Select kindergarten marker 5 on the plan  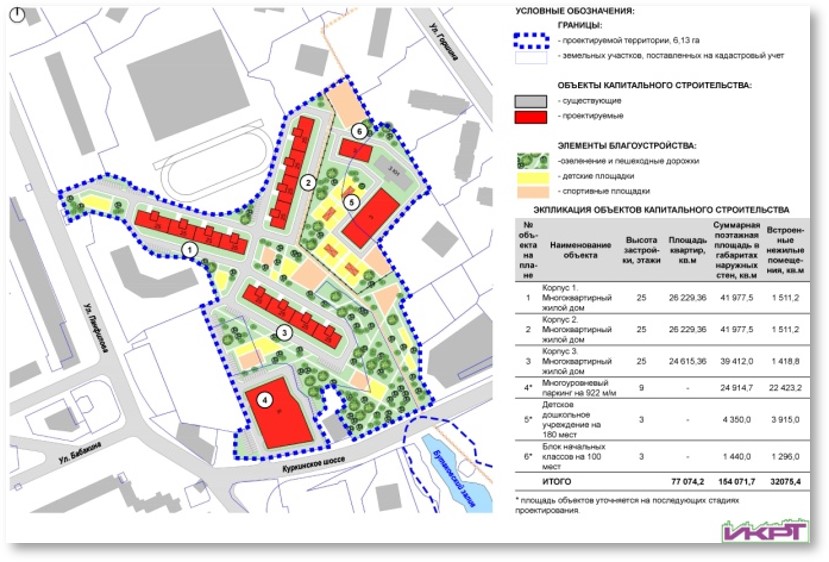coord(351,202)
